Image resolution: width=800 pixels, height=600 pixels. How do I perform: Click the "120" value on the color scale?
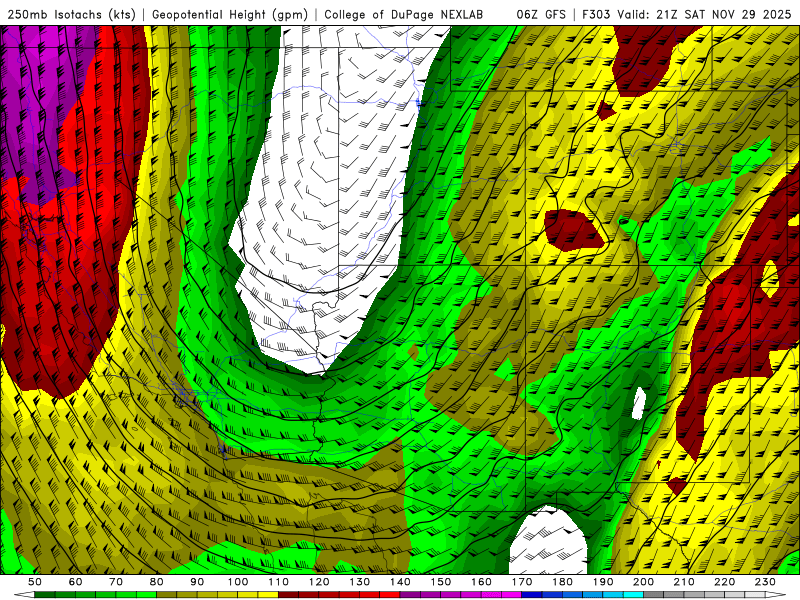[319, 582]
